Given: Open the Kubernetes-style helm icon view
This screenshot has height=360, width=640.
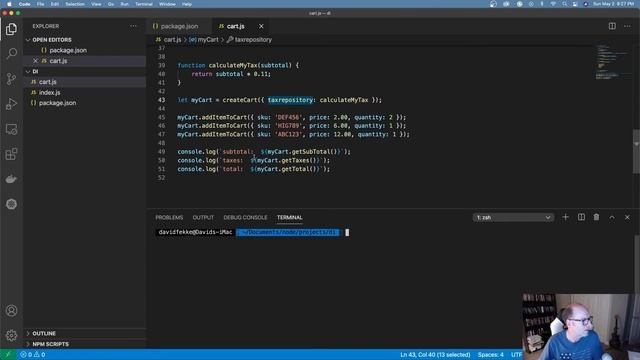Looking at the screenshot, I should pos(11,204).
